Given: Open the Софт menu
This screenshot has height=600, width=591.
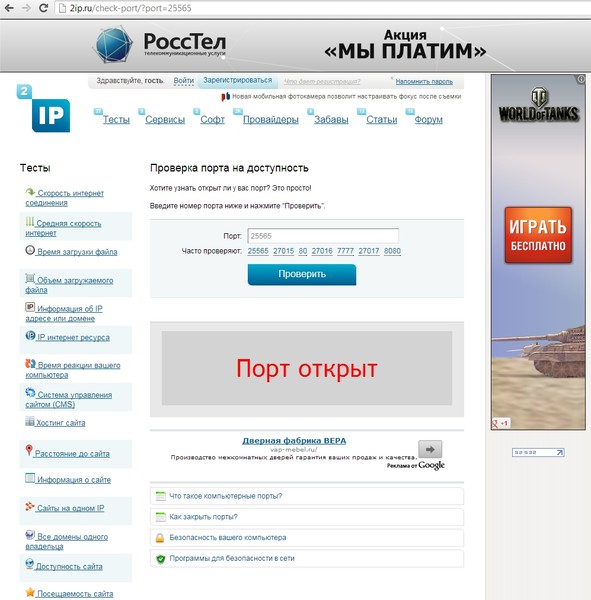Looking at the screenshot, I should 212,119.
